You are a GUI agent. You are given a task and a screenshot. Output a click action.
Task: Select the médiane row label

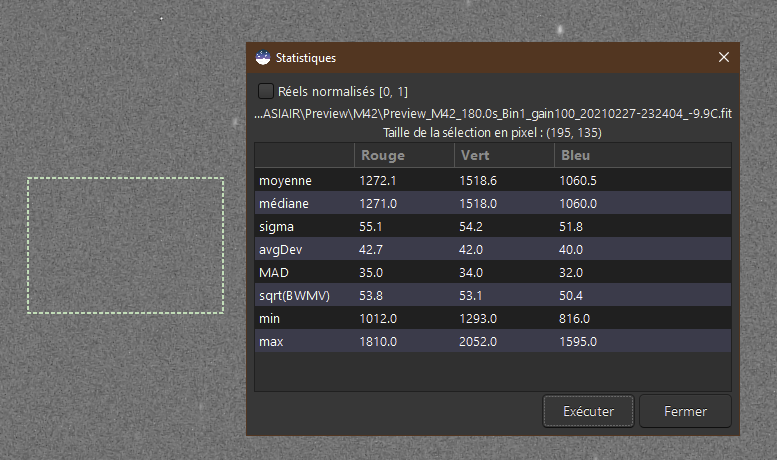[284, 203]
